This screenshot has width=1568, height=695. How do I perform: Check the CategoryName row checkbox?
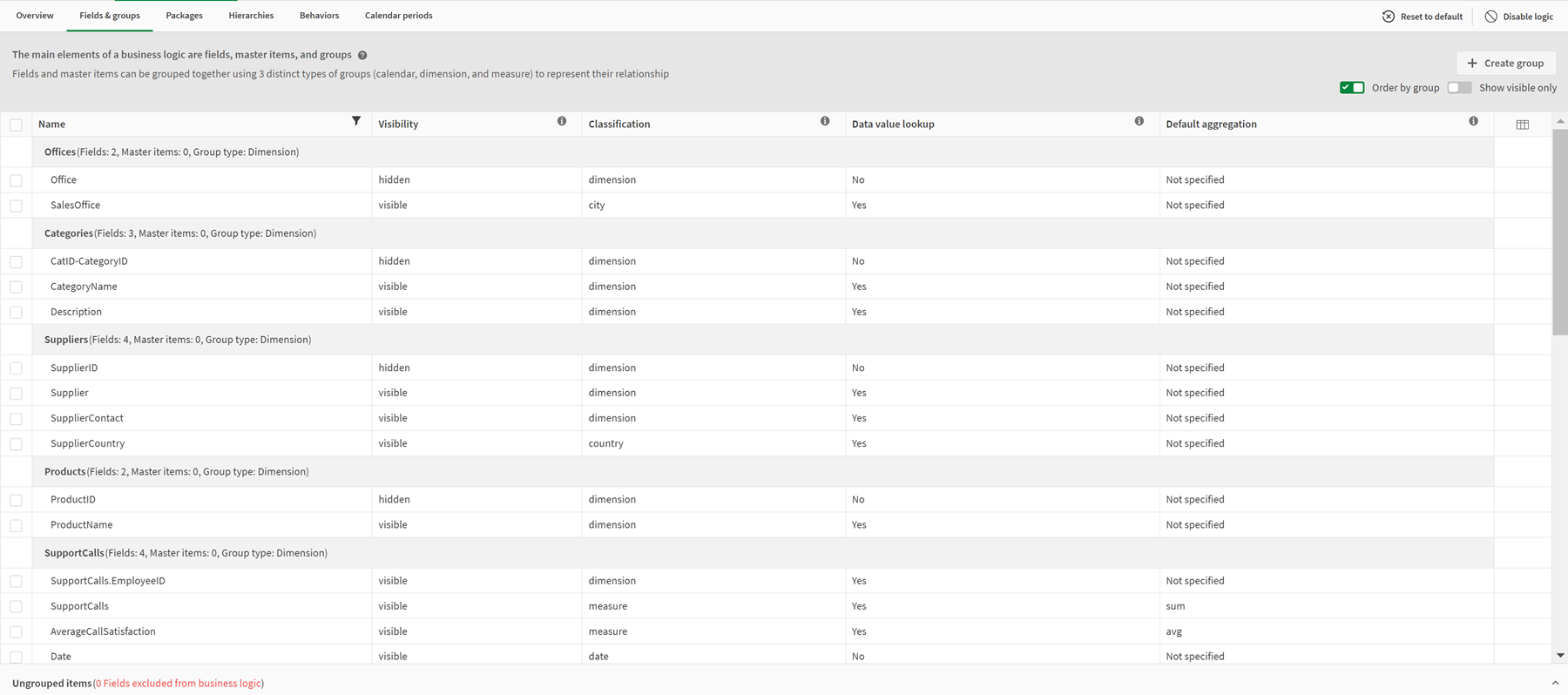(x=16, y=287)
